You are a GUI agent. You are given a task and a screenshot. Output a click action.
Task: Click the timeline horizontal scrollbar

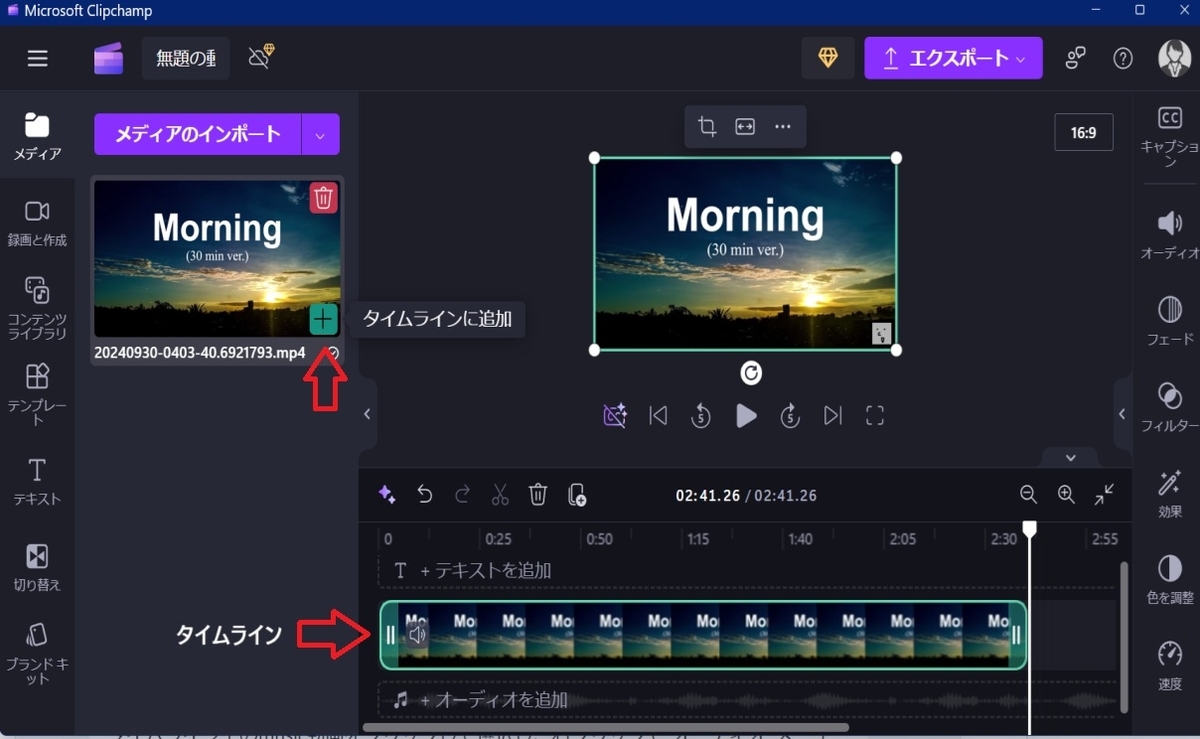click(x=605, y=727)
